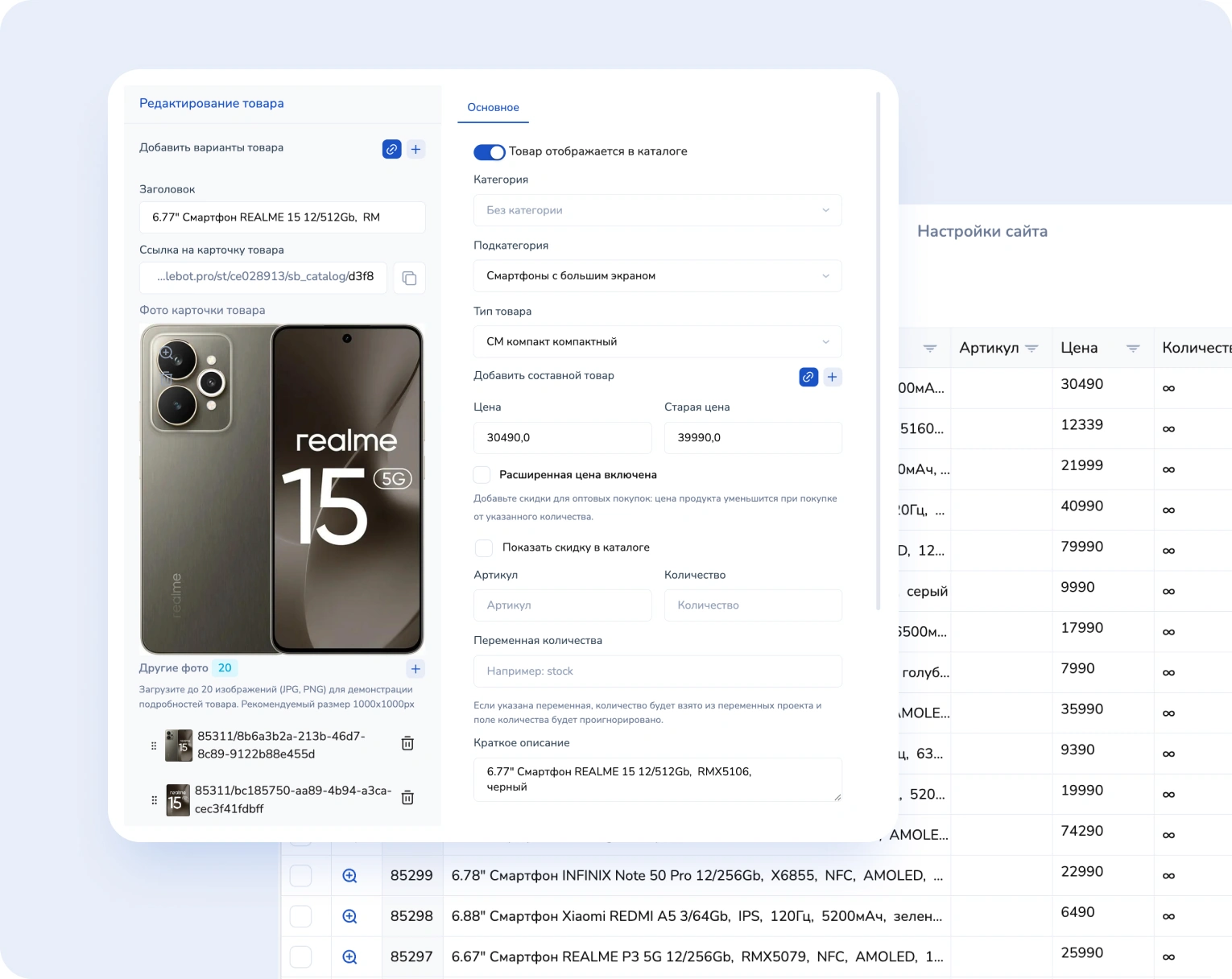Click the ID cell '85297'
The image size is (1232, 979).
(411, 957)
